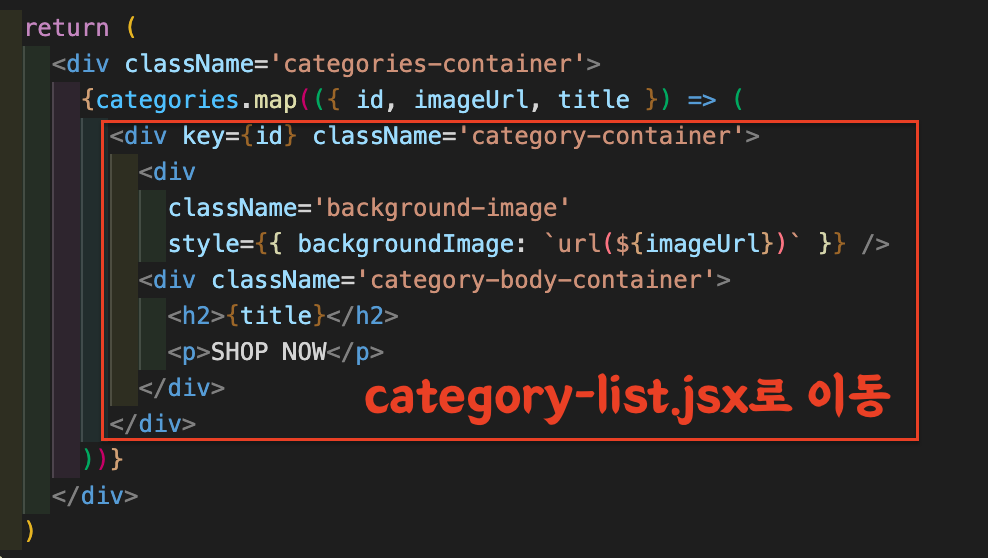Screen dimensions: 988x558
Task: Click the 'map' method call
Action: coord(275,100)
